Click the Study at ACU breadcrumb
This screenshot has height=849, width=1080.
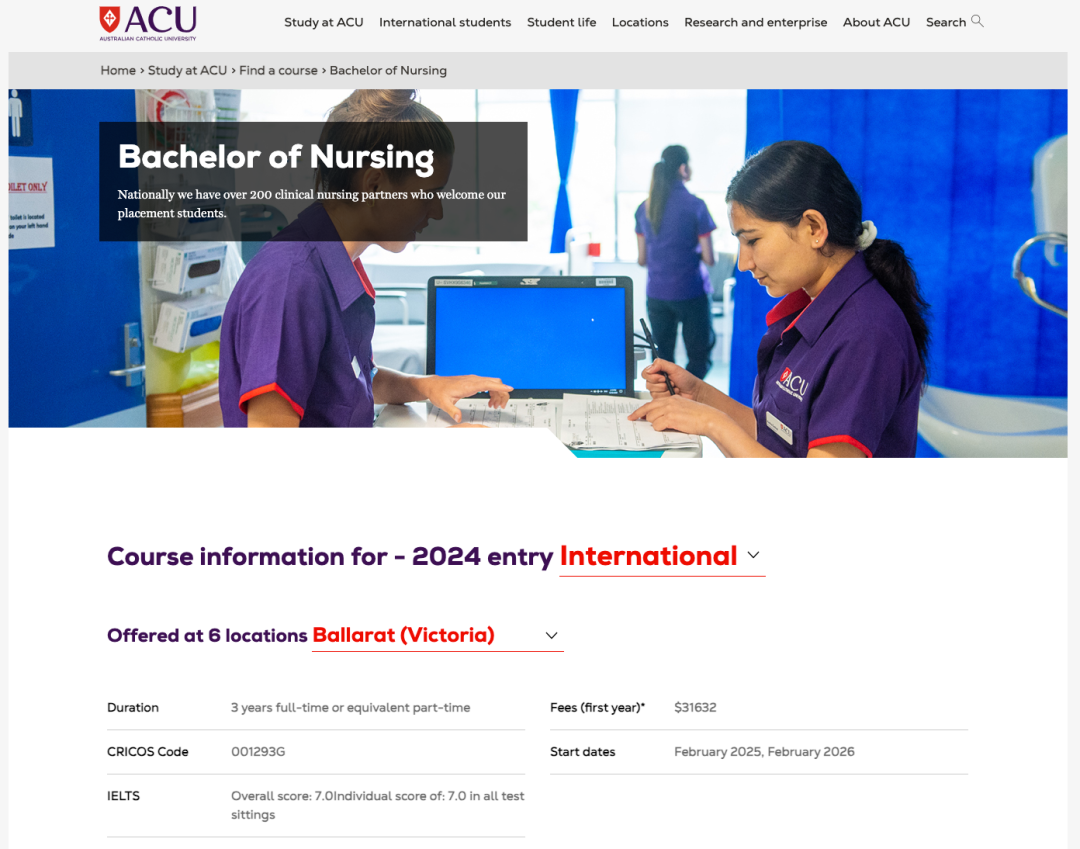point(187,70)
